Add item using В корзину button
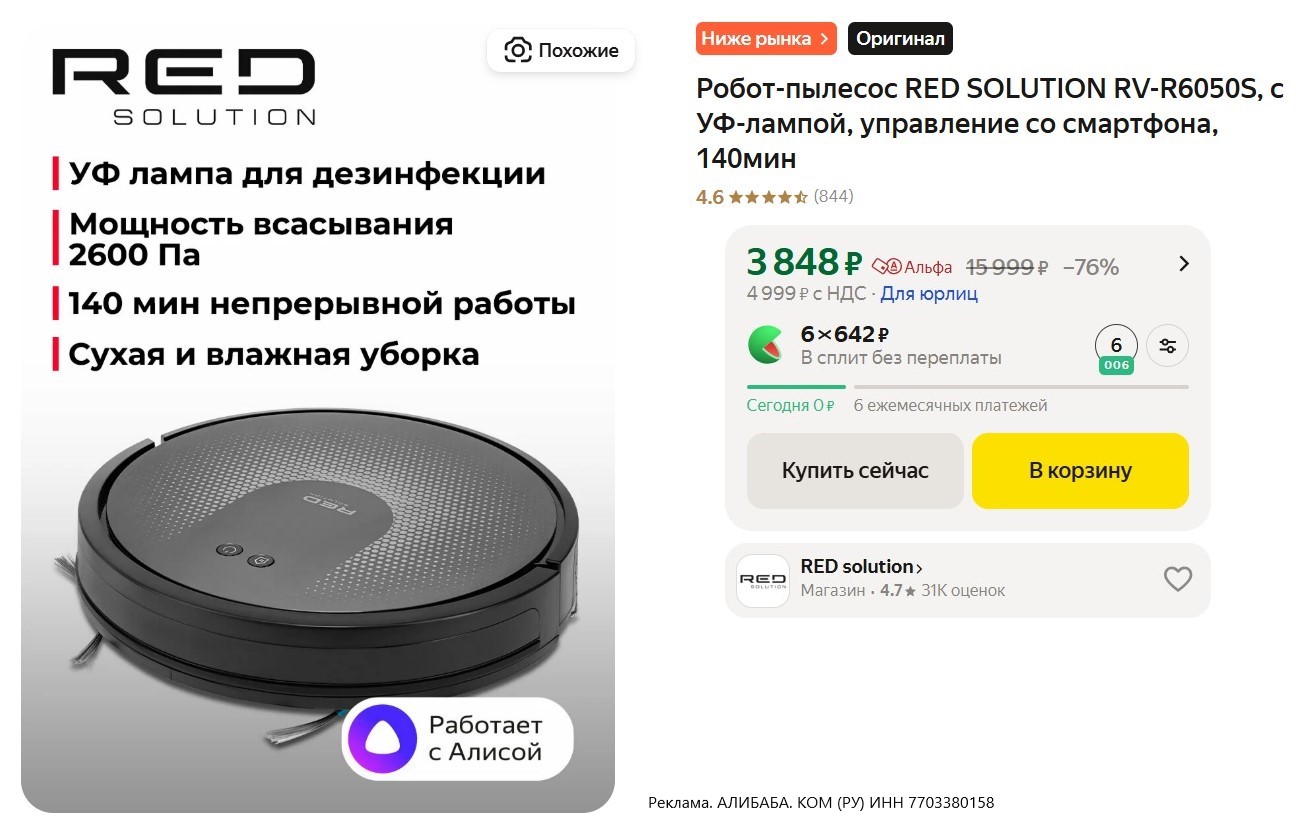Image resolution: width=1296 pixels, height=829 pixels. click(1080, 471)
